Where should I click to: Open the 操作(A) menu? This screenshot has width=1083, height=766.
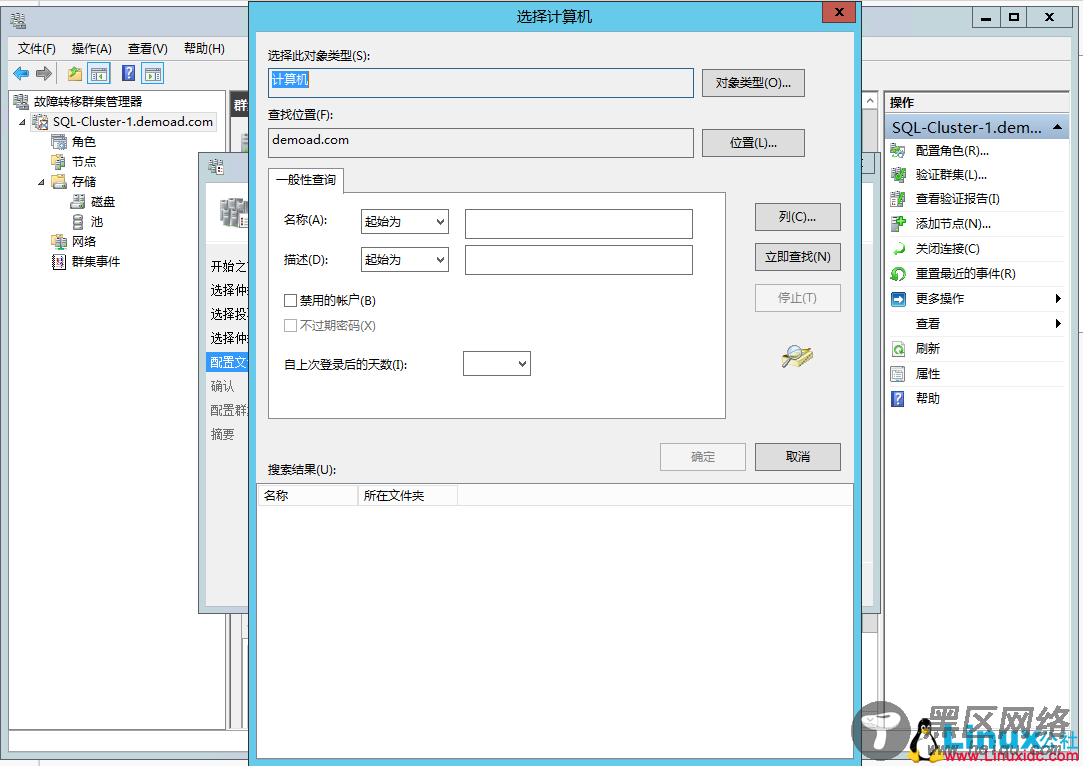pos(91,48)
